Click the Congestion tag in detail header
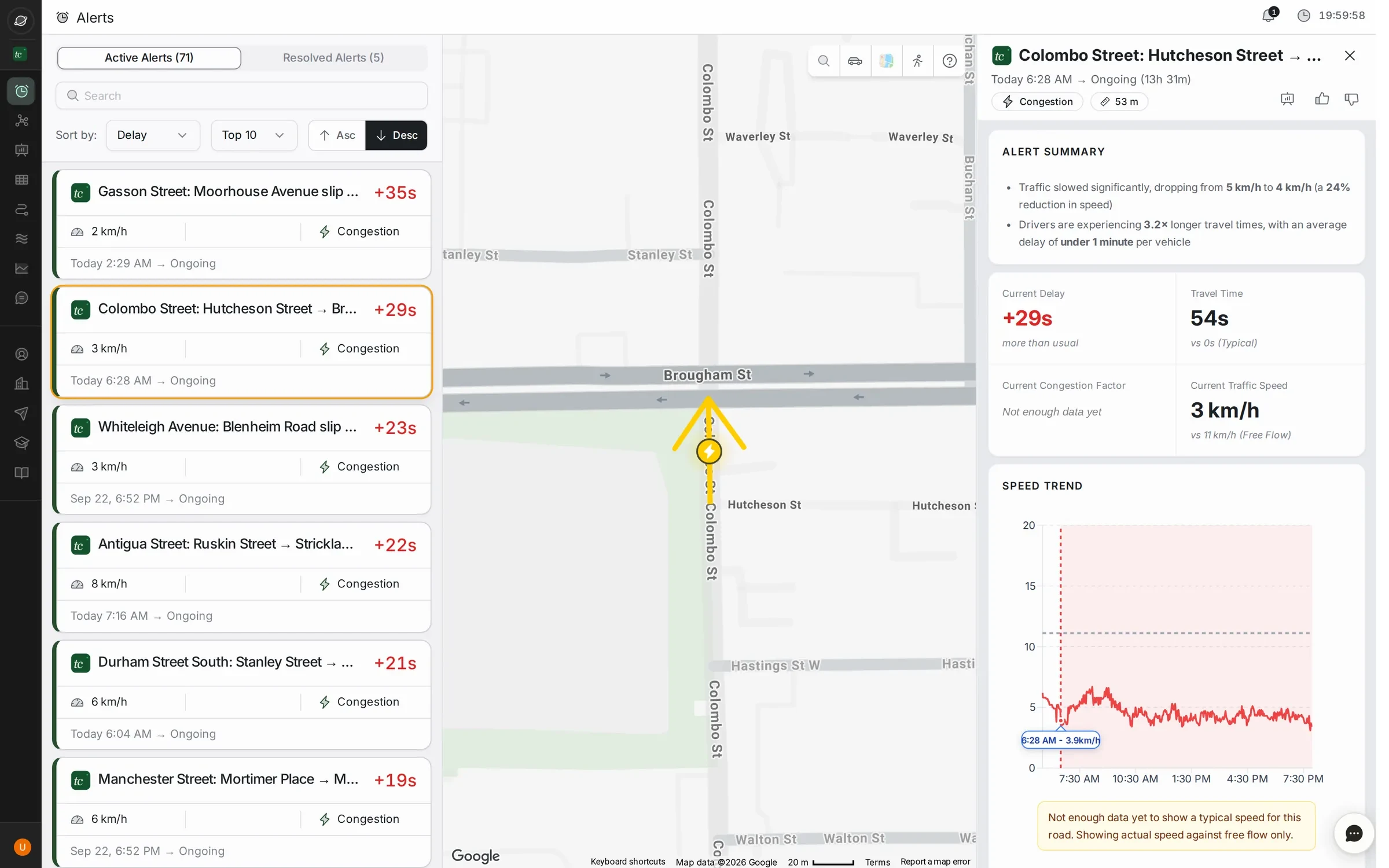This screenshot has height=868, width=1389. click(x=1037, y=102)
